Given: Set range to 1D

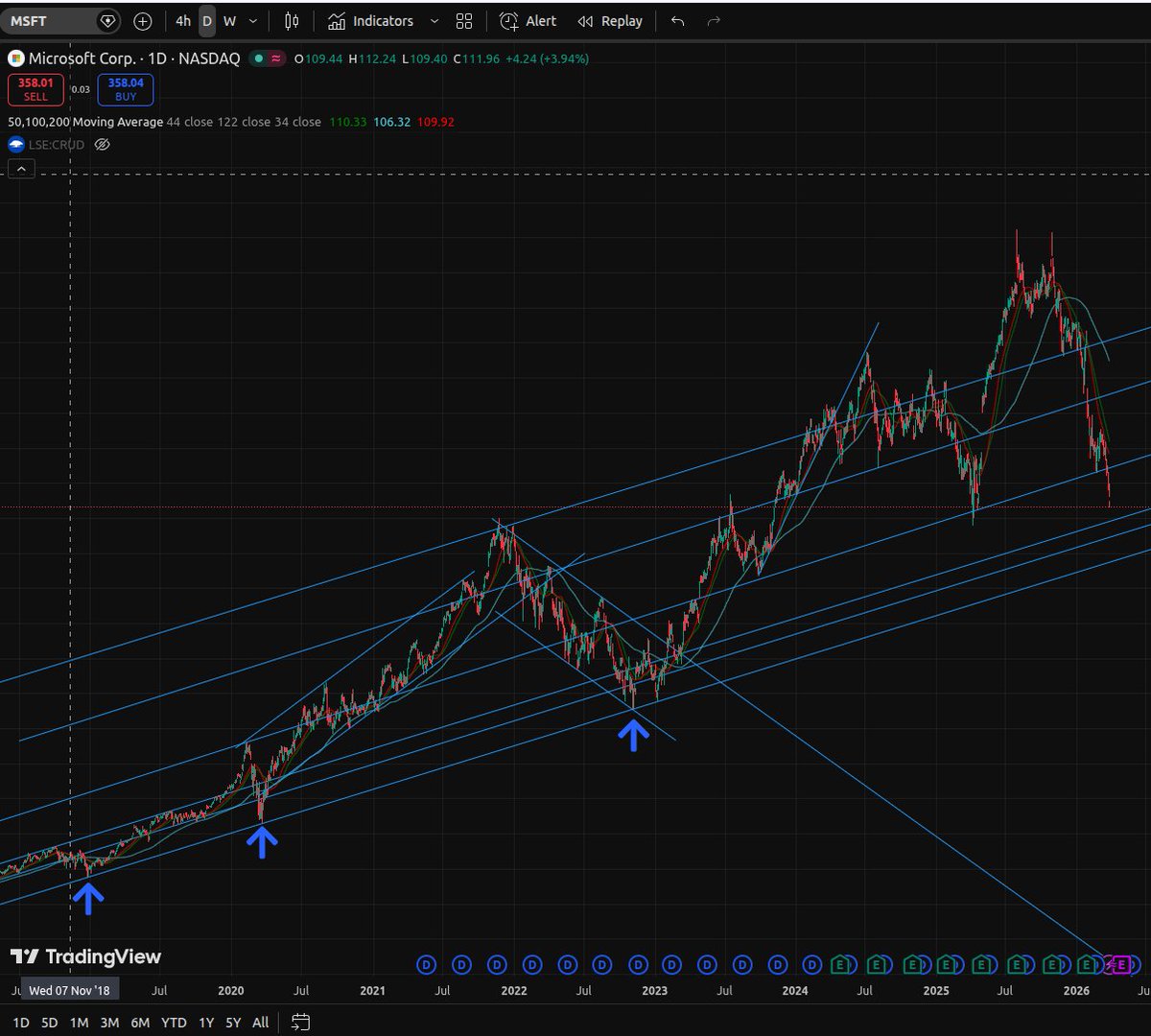Looking at the screenshot, I should tap(21, 1023).
